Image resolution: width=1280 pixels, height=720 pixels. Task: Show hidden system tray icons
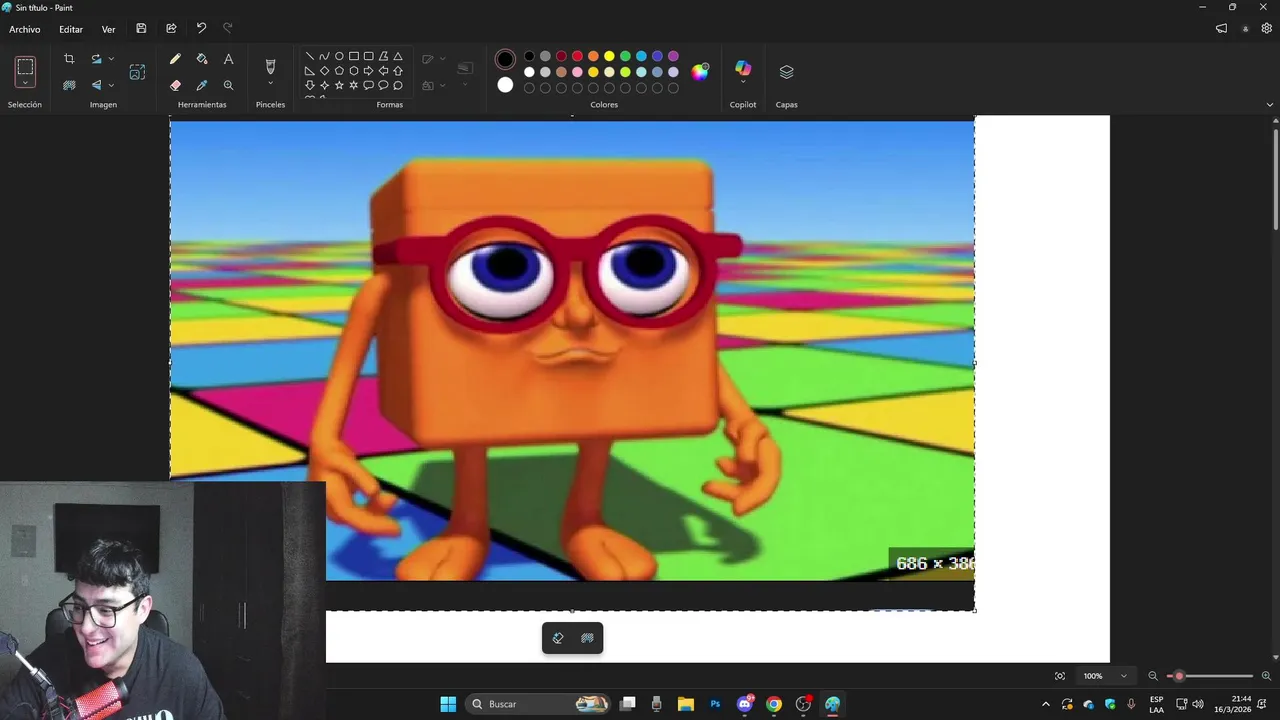[1046, 704]
